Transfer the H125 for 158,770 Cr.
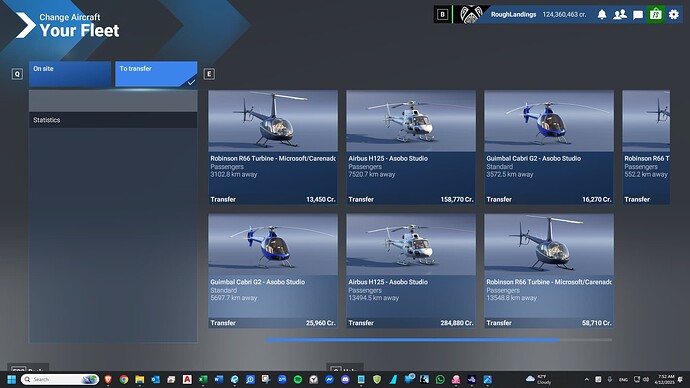Image resolution: width=690 pixels, height=388 pixels. point(411,199)
